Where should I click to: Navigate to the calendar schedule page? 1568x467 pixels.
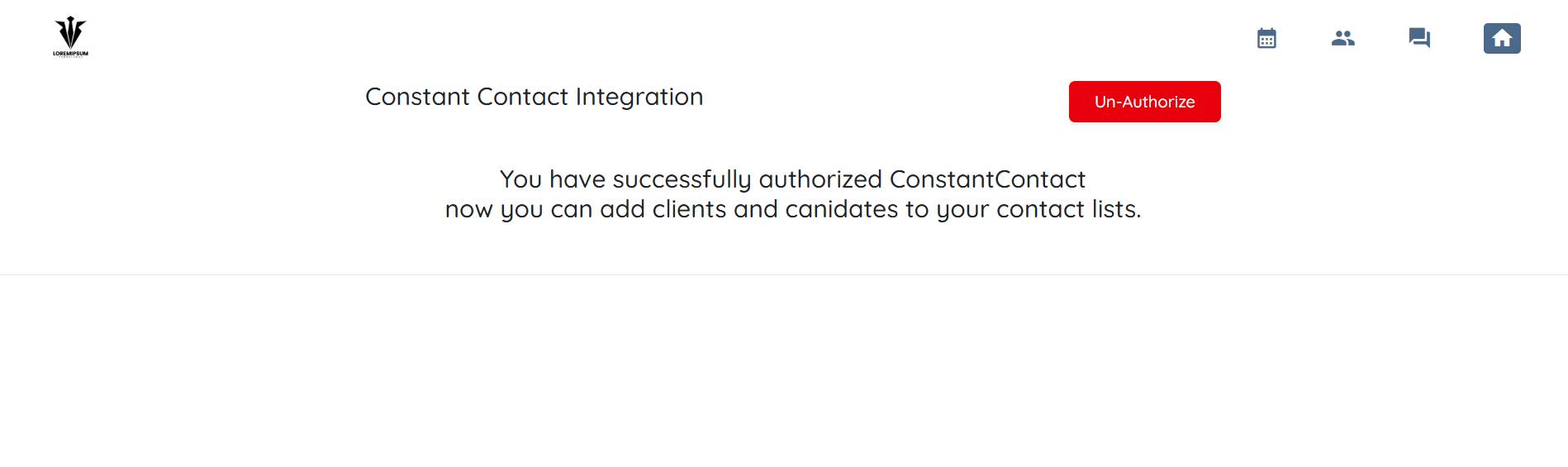click(1266, 38)
